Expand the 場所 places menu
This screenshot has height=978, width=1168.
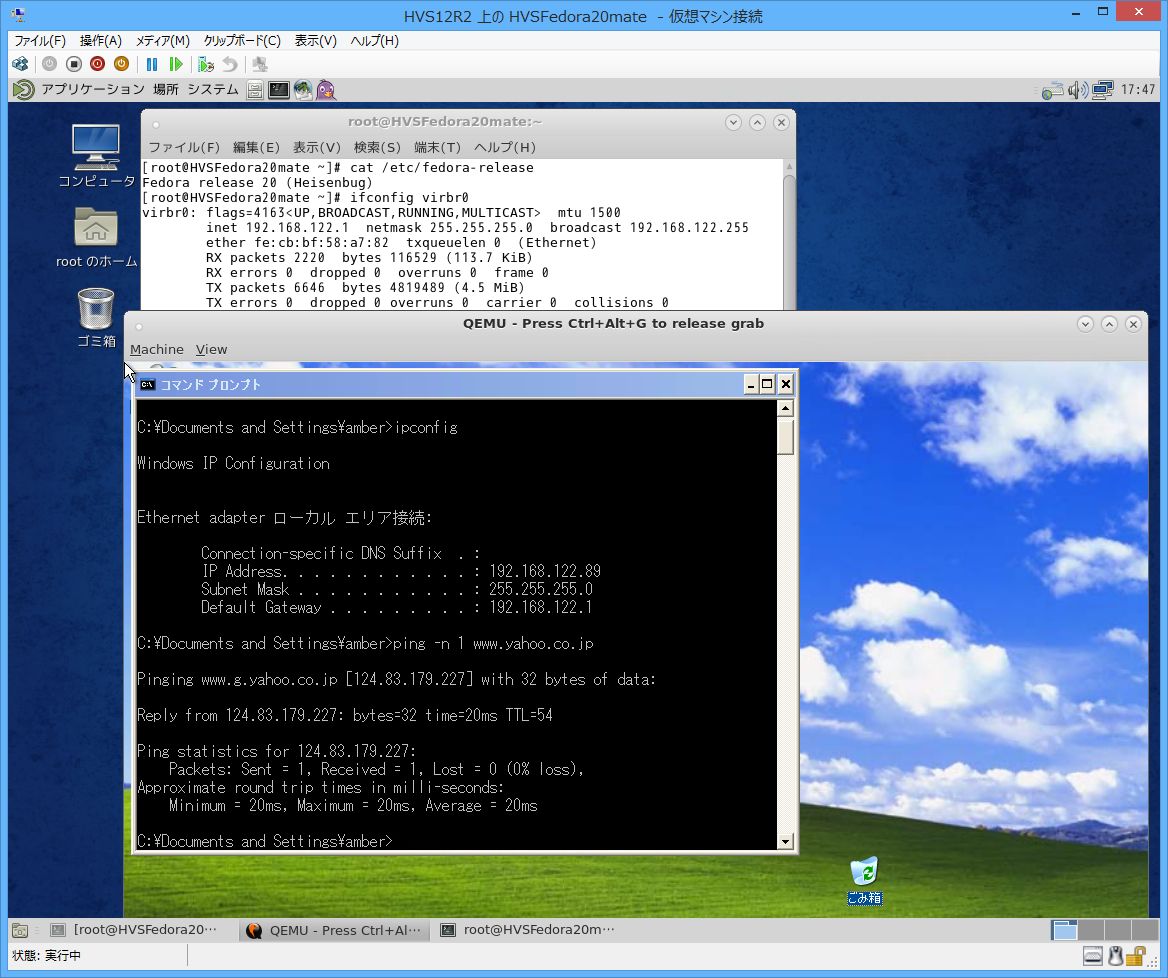click(x=166, y=90)
